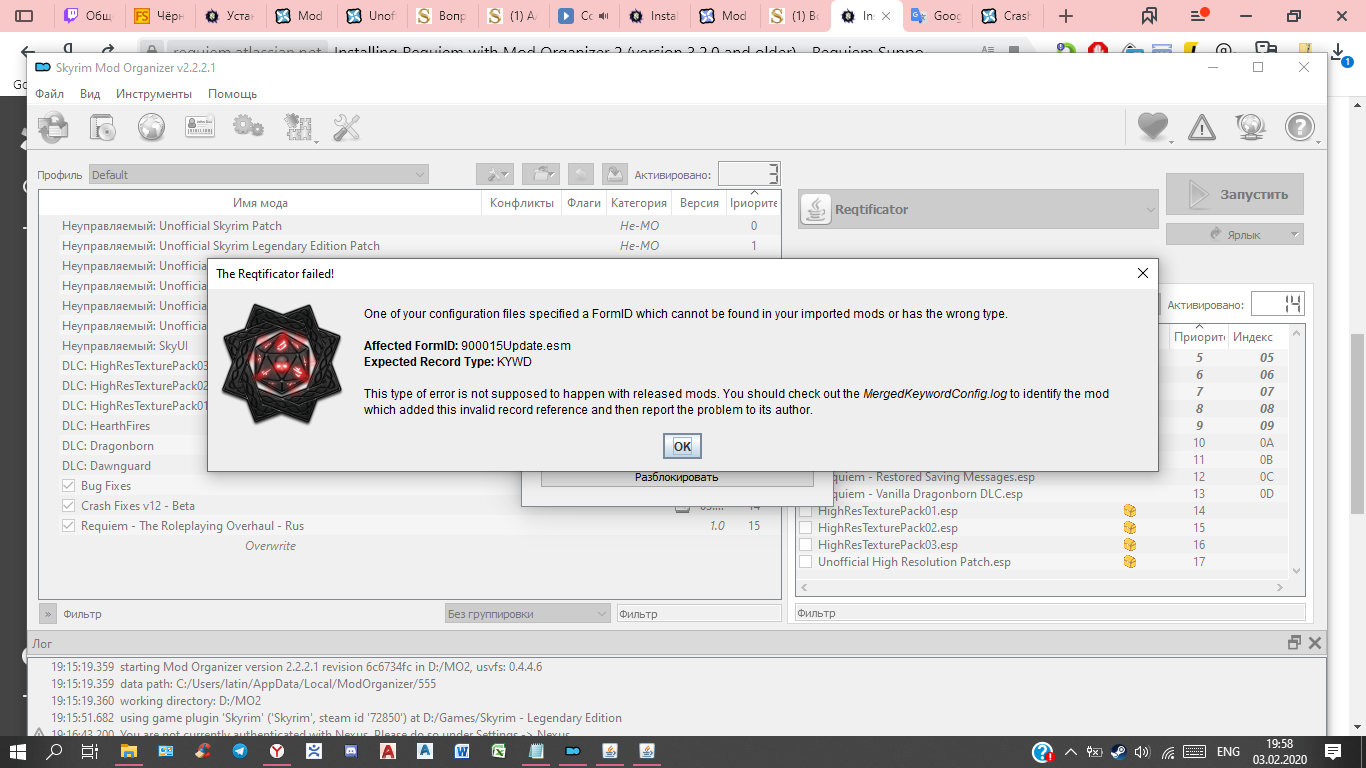
Task: Click the Запустить run button
Action: [x=1235, y=194]
